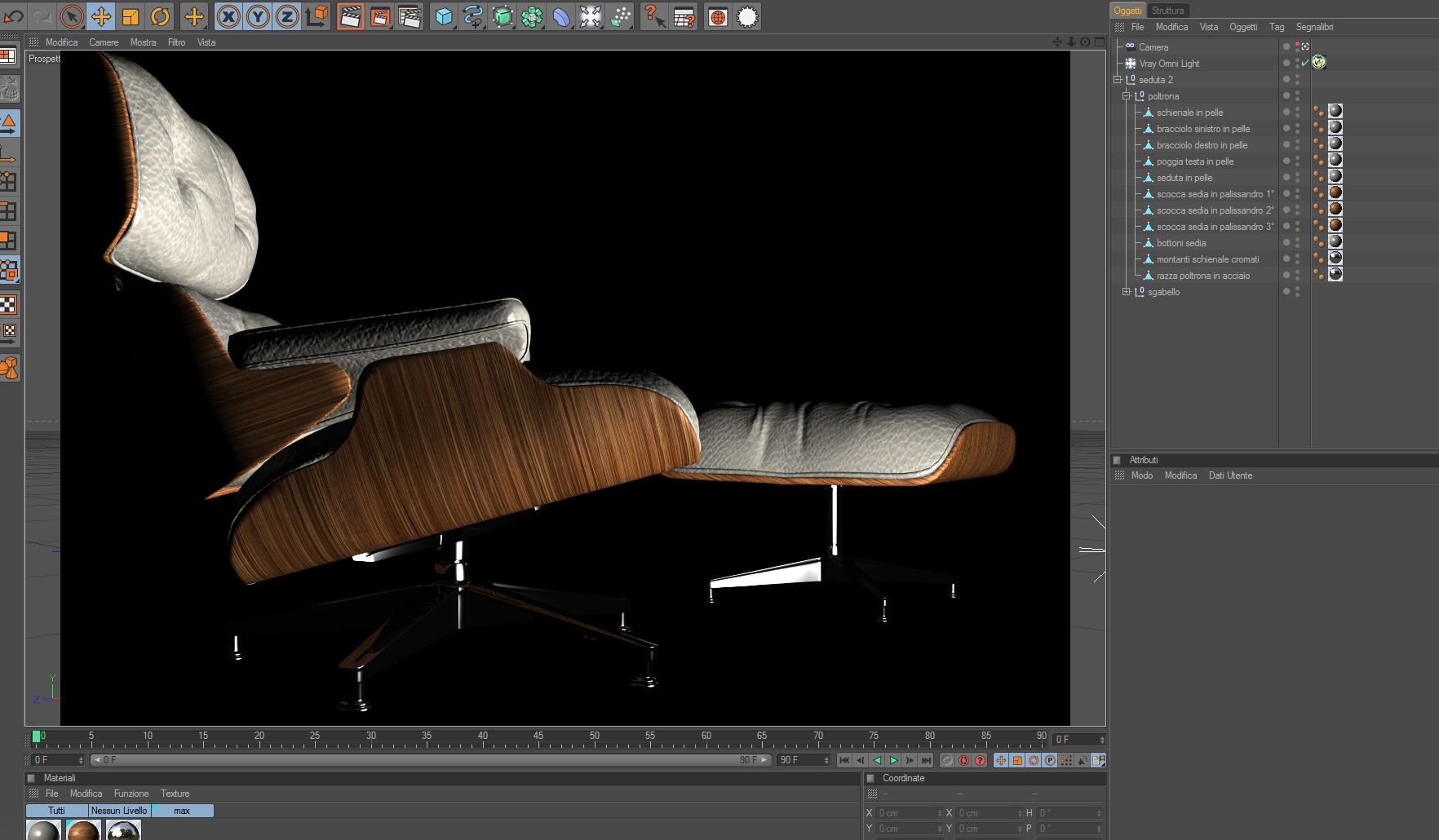
Task: Toggle the X axis lock
Action: click(x=228, y=16)
